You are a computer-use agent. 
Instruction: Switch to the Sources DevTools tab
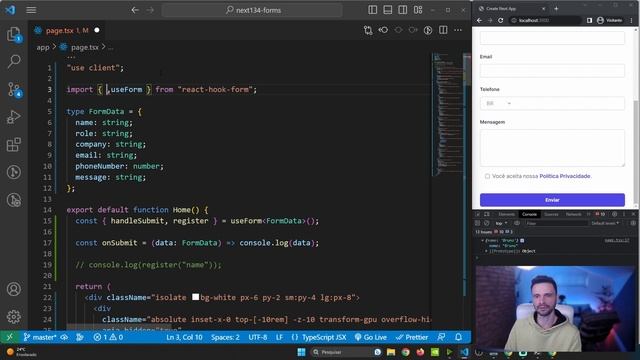551,214
